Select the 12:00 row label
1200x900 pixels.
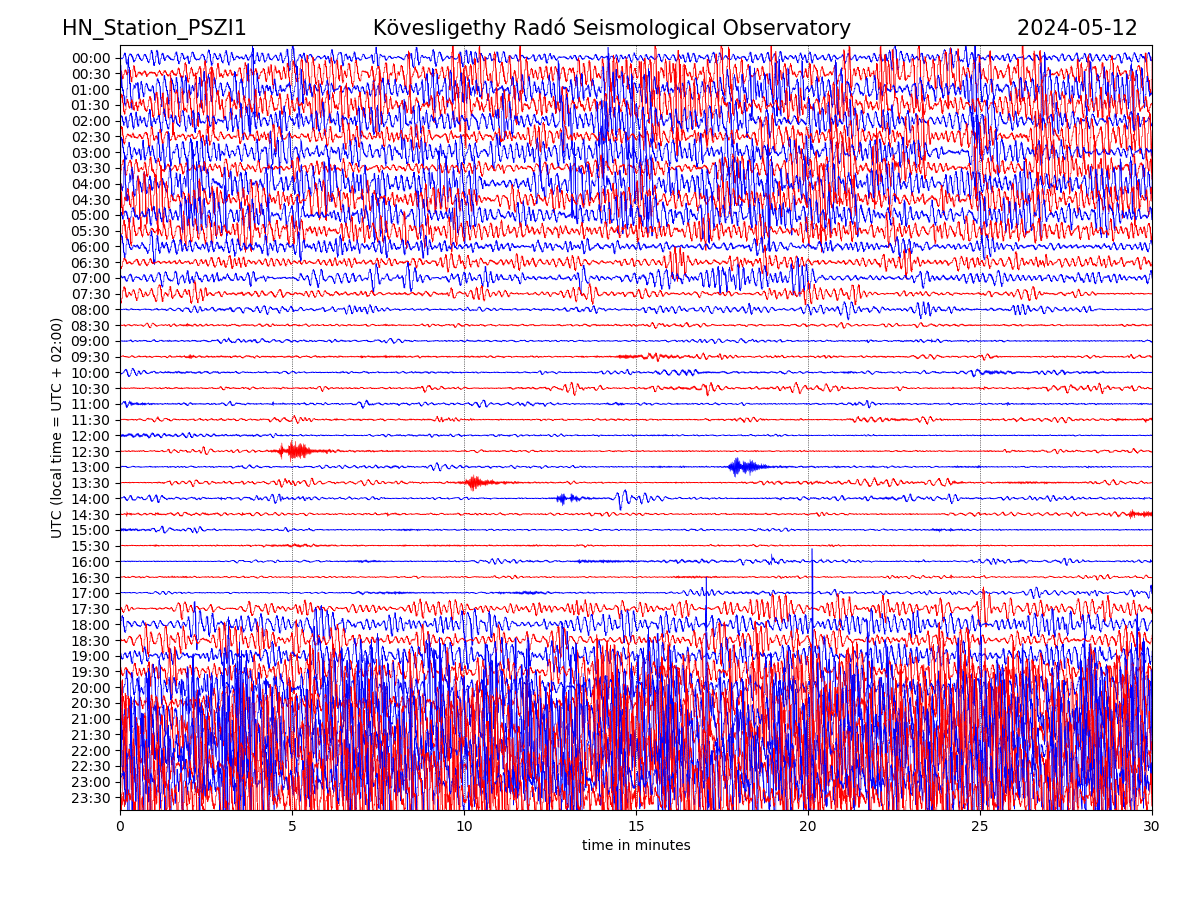(91, 436)
